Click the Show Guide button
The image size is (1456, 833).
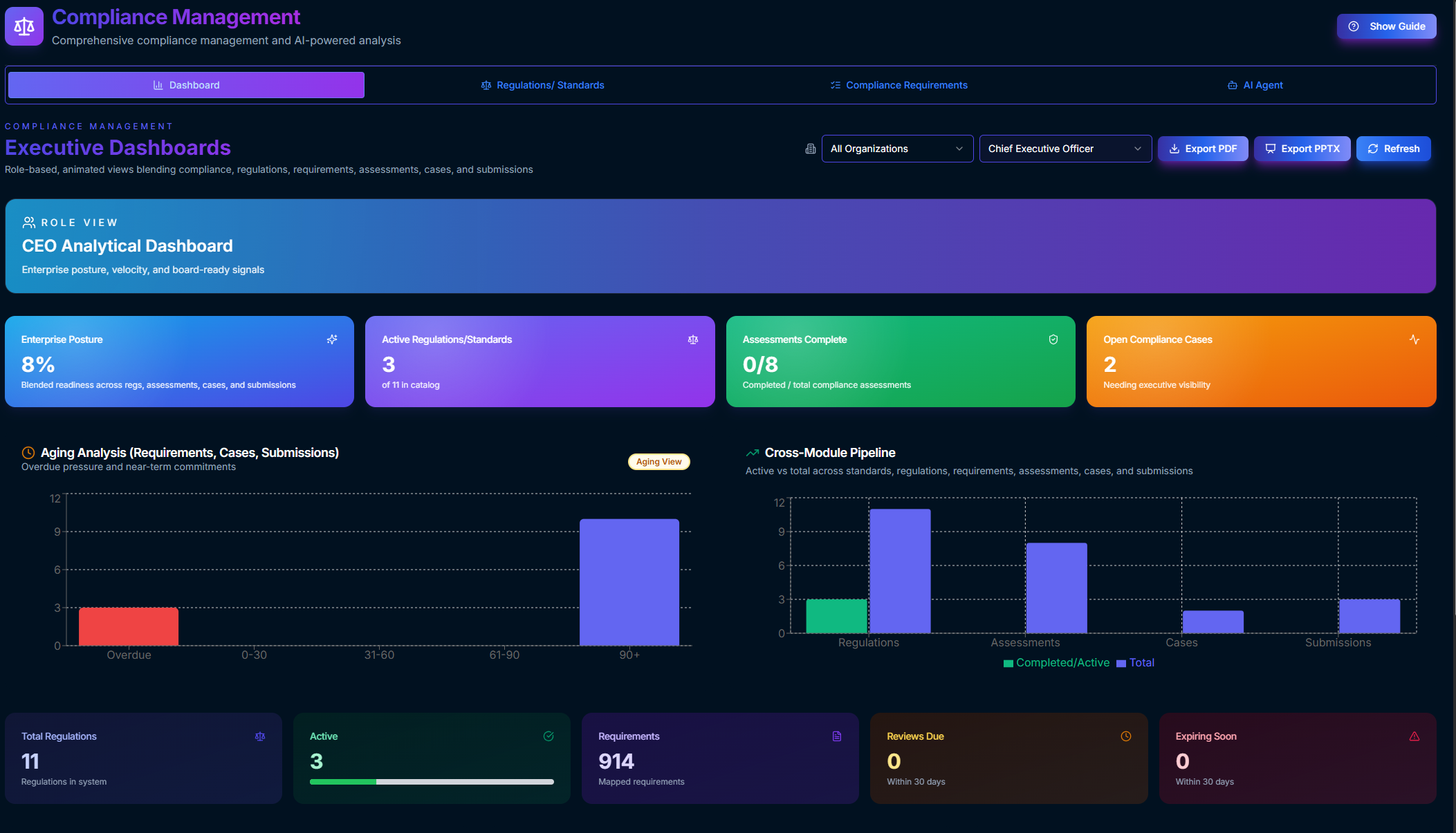[x=1386, y=26]
